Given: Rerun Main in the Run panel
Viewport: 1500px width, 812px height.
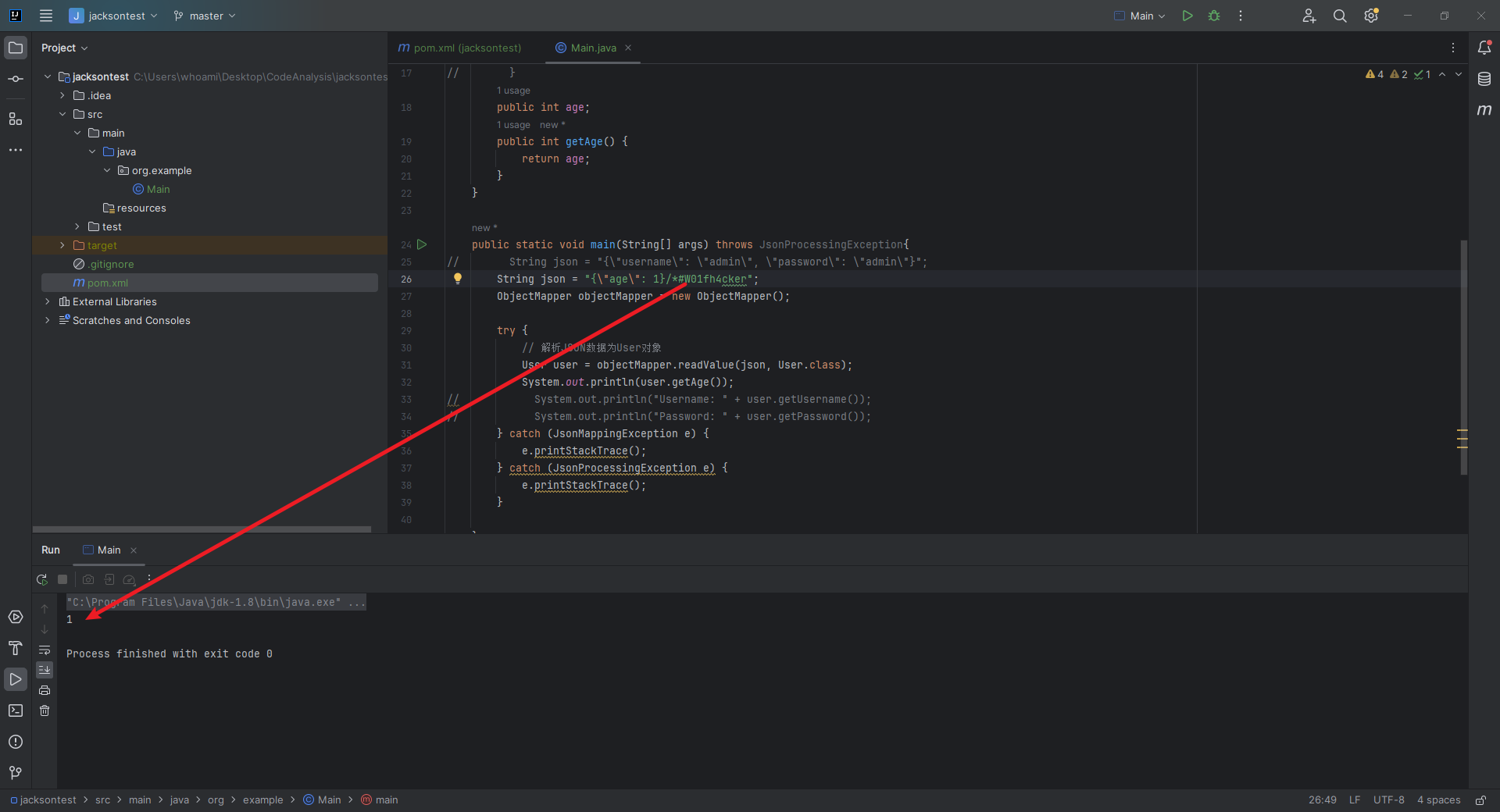Looking at the screenshot, I should coord(42,579).
